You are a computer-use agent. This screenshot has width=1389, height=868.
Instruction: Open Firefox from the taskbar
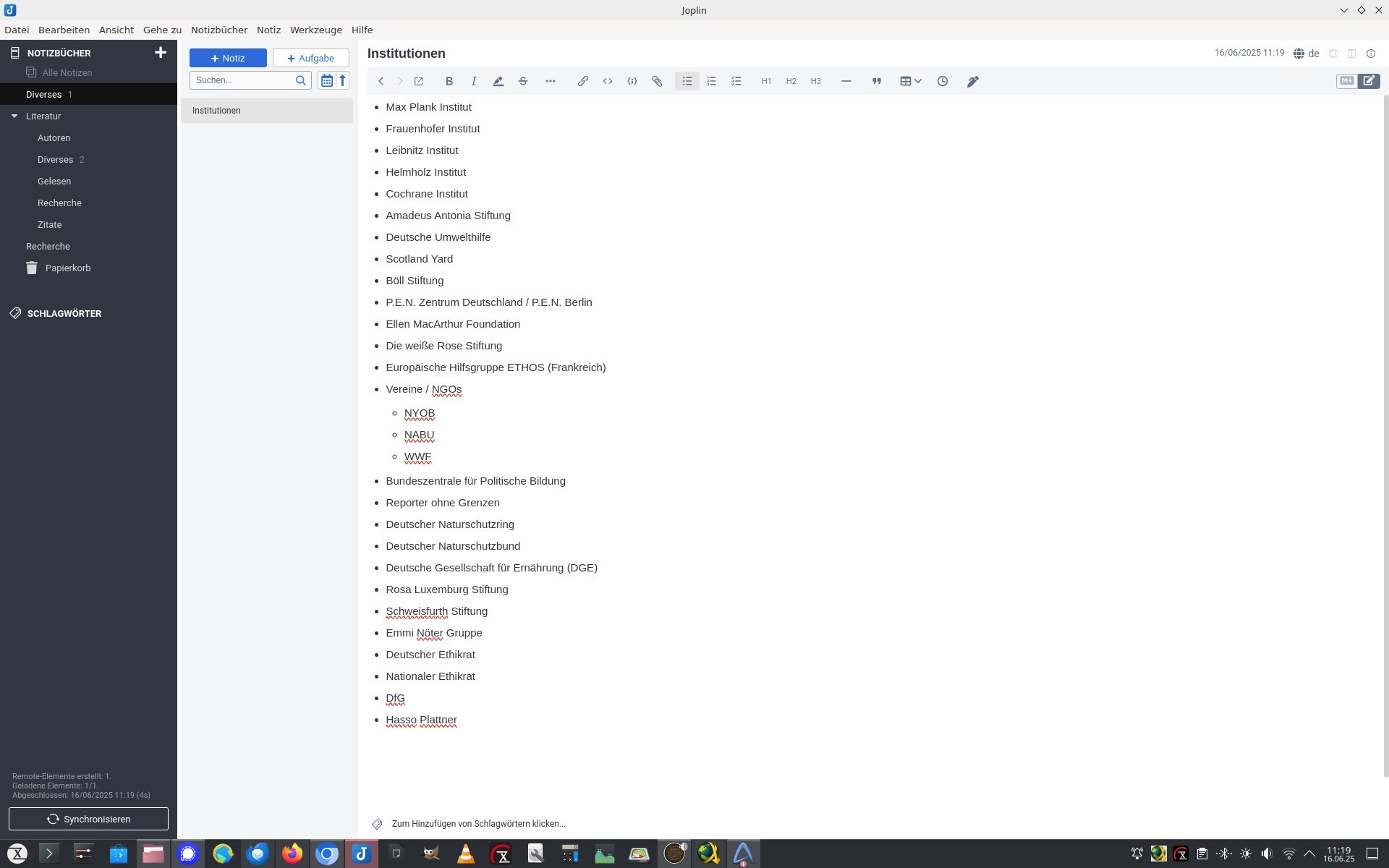click(292, 854)
